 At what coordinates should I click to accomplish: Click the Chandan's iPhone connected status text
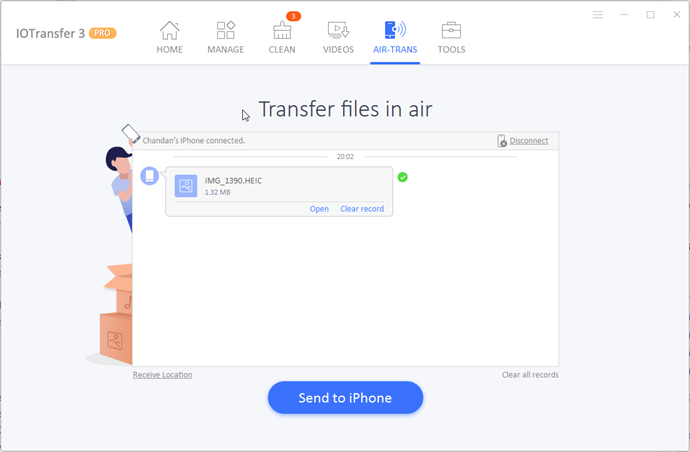pos(194,141)
